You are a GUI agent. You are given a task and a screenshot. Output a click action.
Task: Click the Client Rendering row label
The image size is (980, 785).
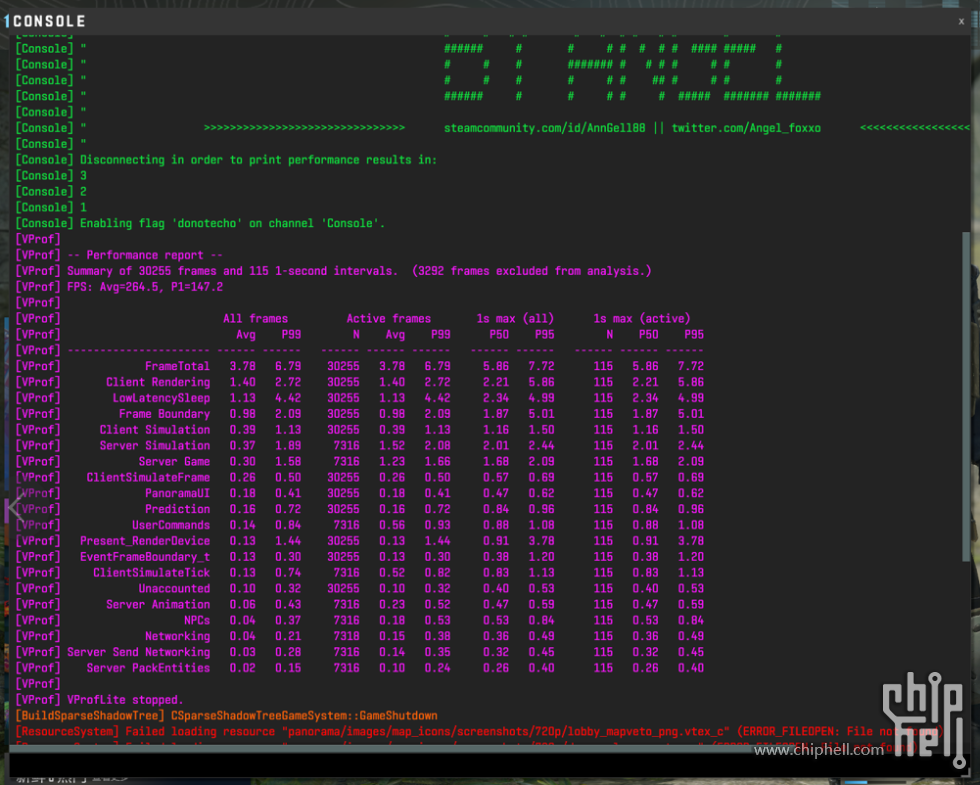pyautogui.click(x=158, y=382)
